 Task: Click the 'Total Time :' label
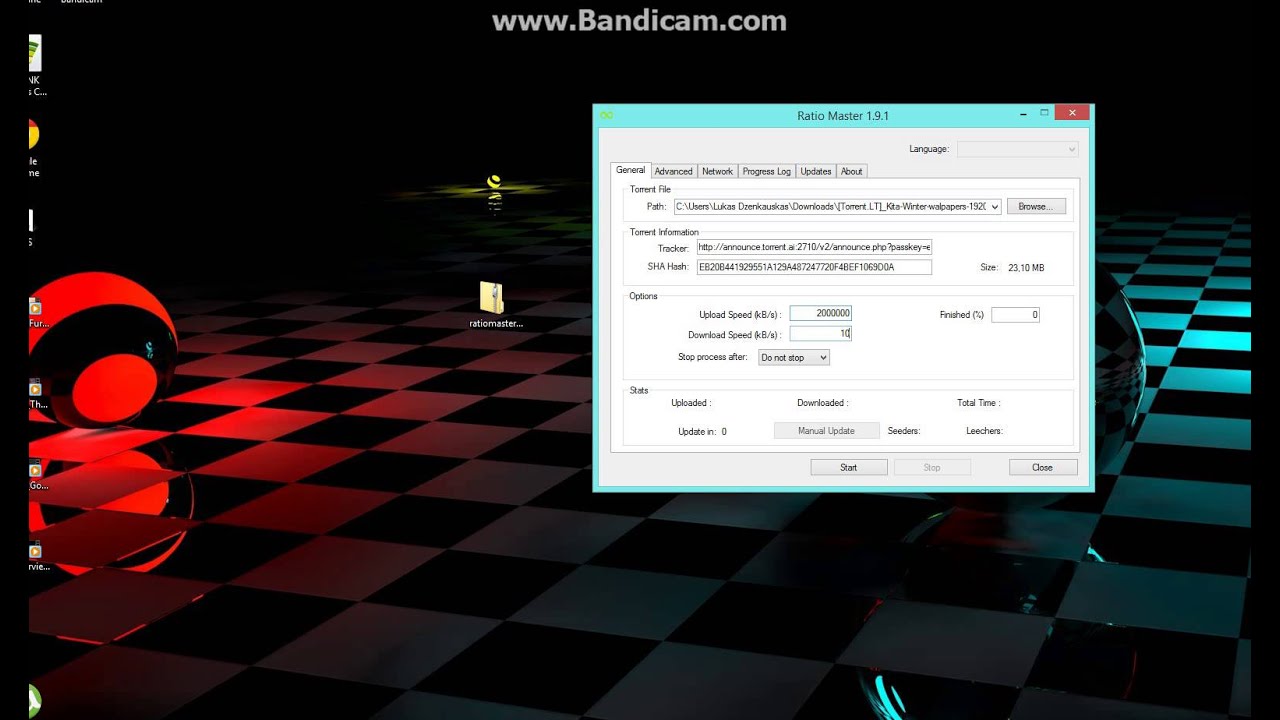pos(978,403)
